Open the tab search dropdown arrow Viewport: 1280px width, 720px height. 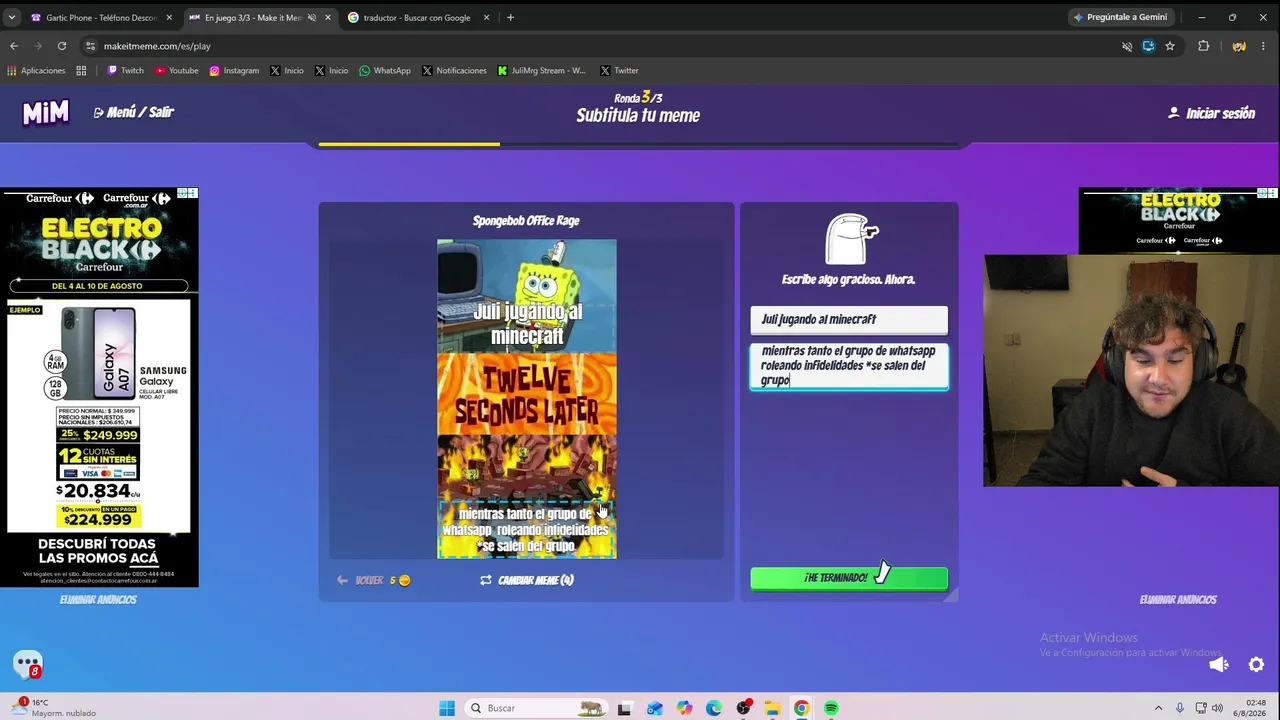pos(12,17)
